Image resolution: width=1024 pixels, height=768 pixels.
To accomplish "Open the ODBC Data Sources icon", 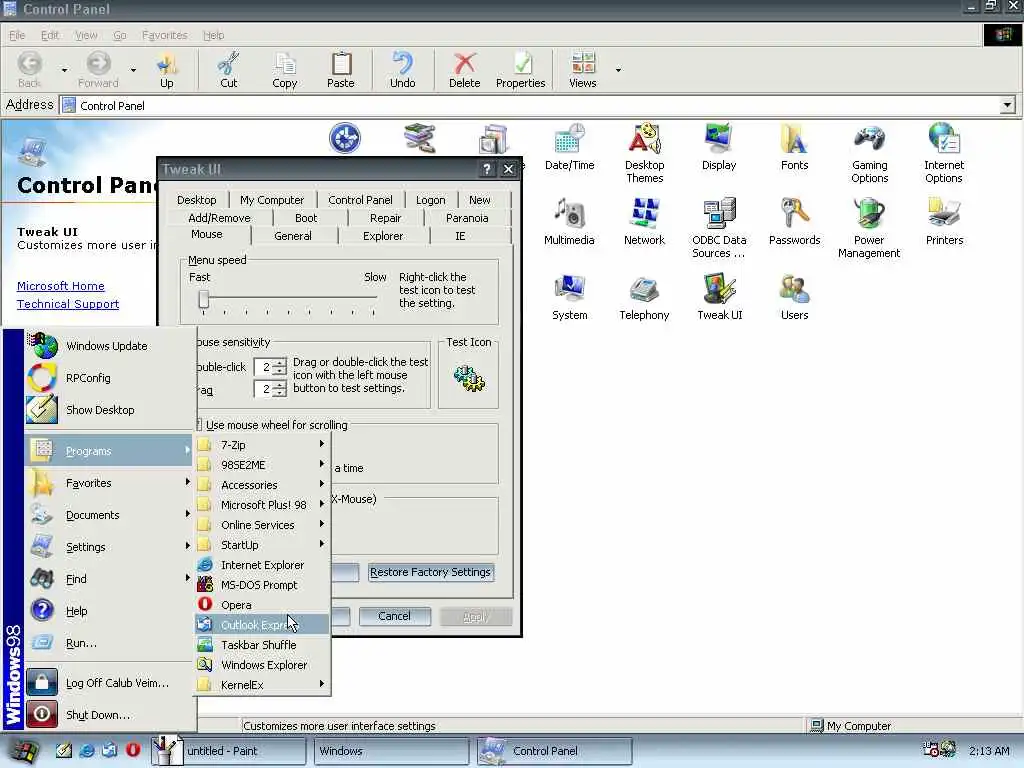I will click(x=719, y=228).
